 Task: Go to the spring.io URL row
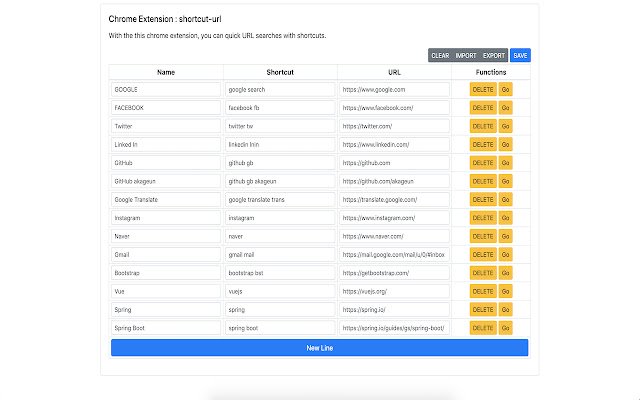tap(505, 310)
